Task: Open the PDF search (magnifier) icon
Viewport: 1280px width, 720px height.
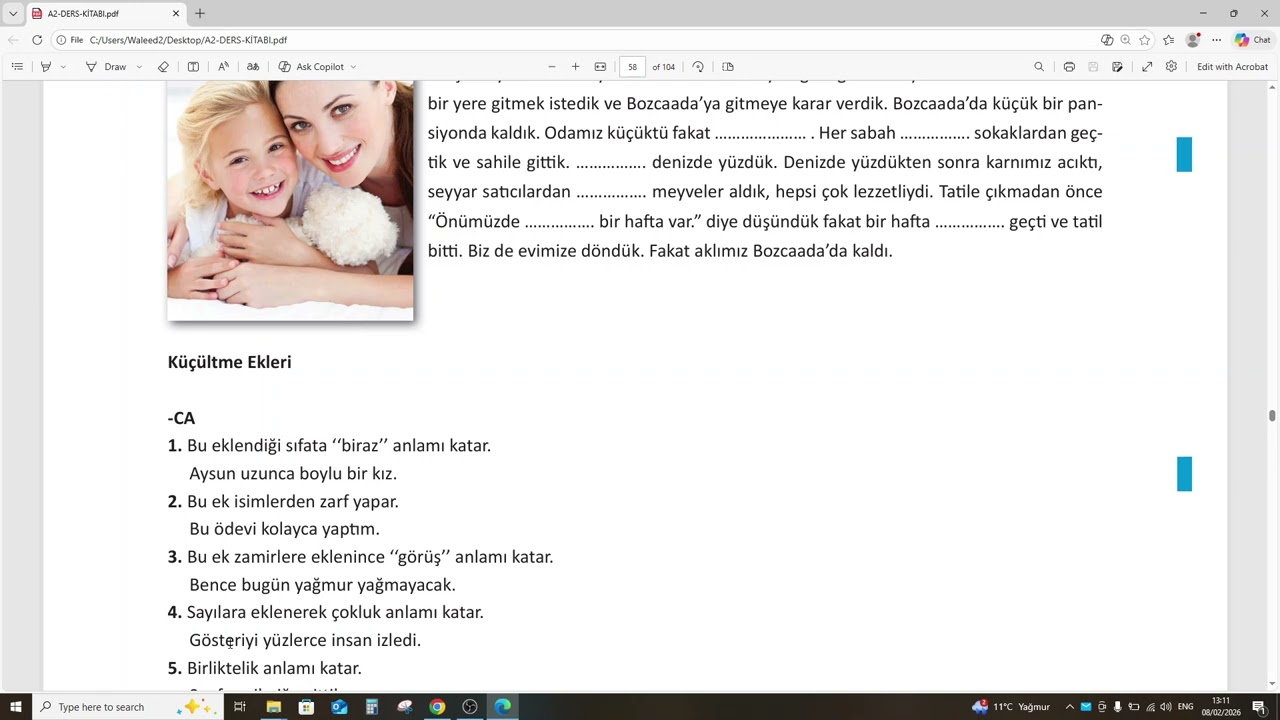Action: click(1039, 67)
